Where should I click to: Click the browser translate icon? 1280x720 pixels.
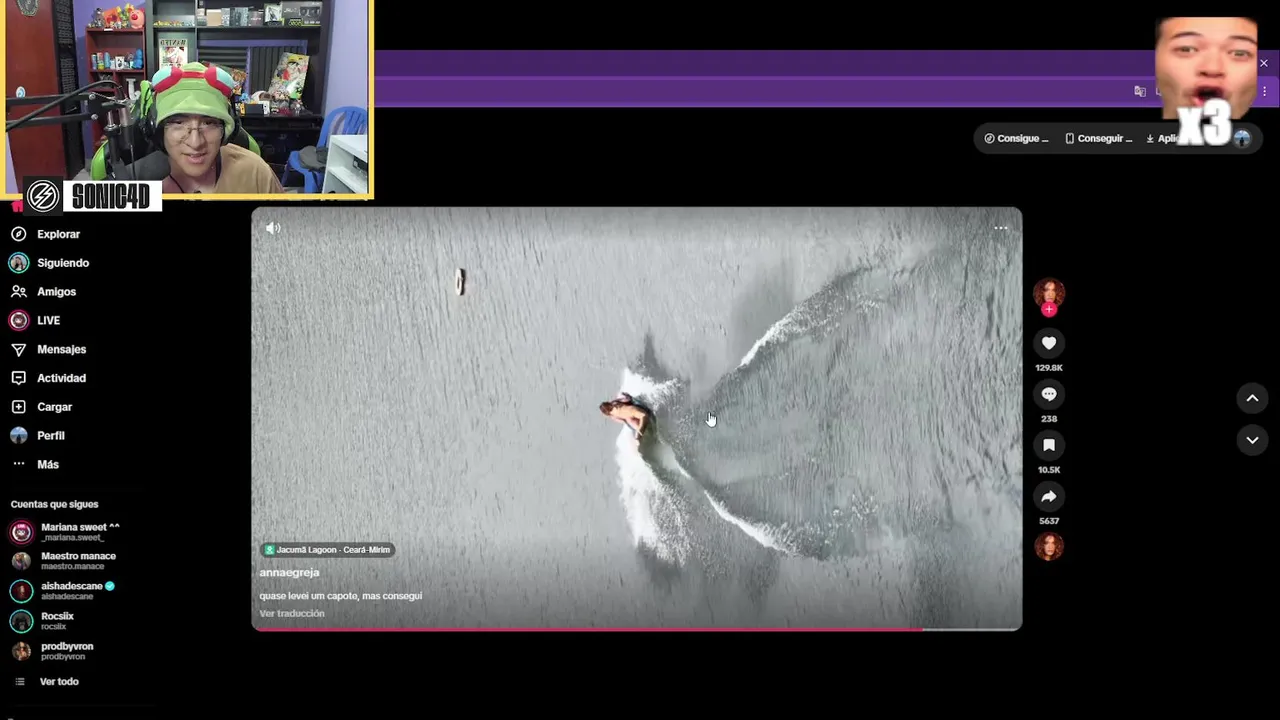1140,91
